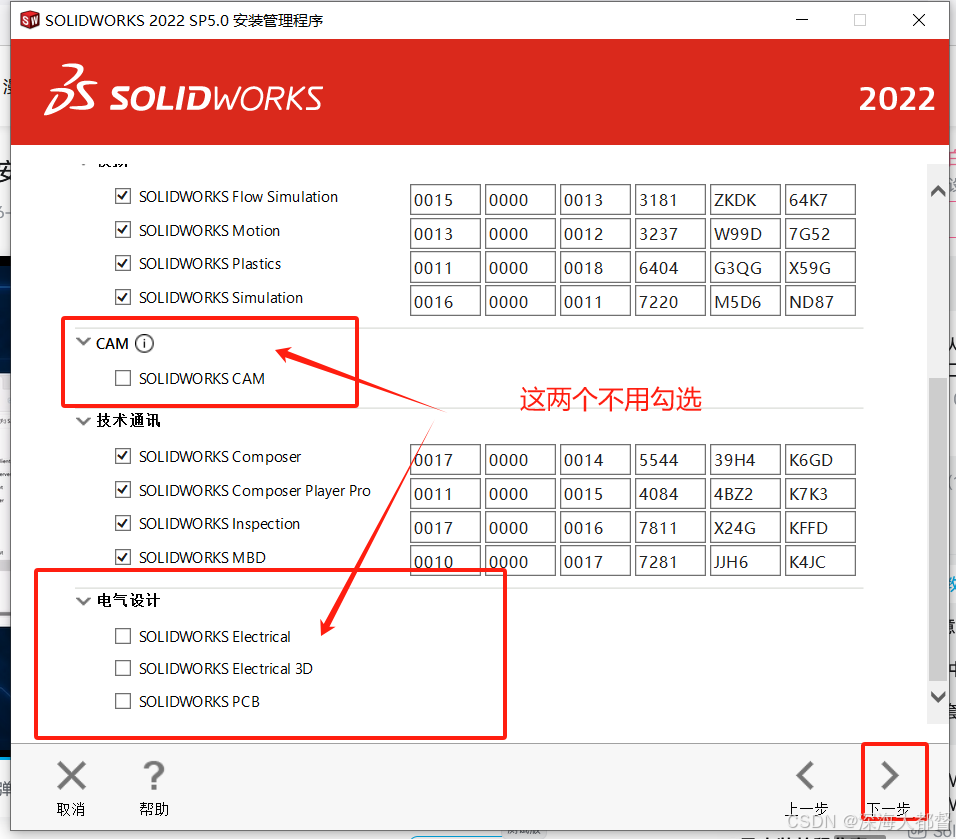The height and width of the screenshot is (839, 956).
Task: Click Simulation serial field ND87
Action: pos(820,302)
